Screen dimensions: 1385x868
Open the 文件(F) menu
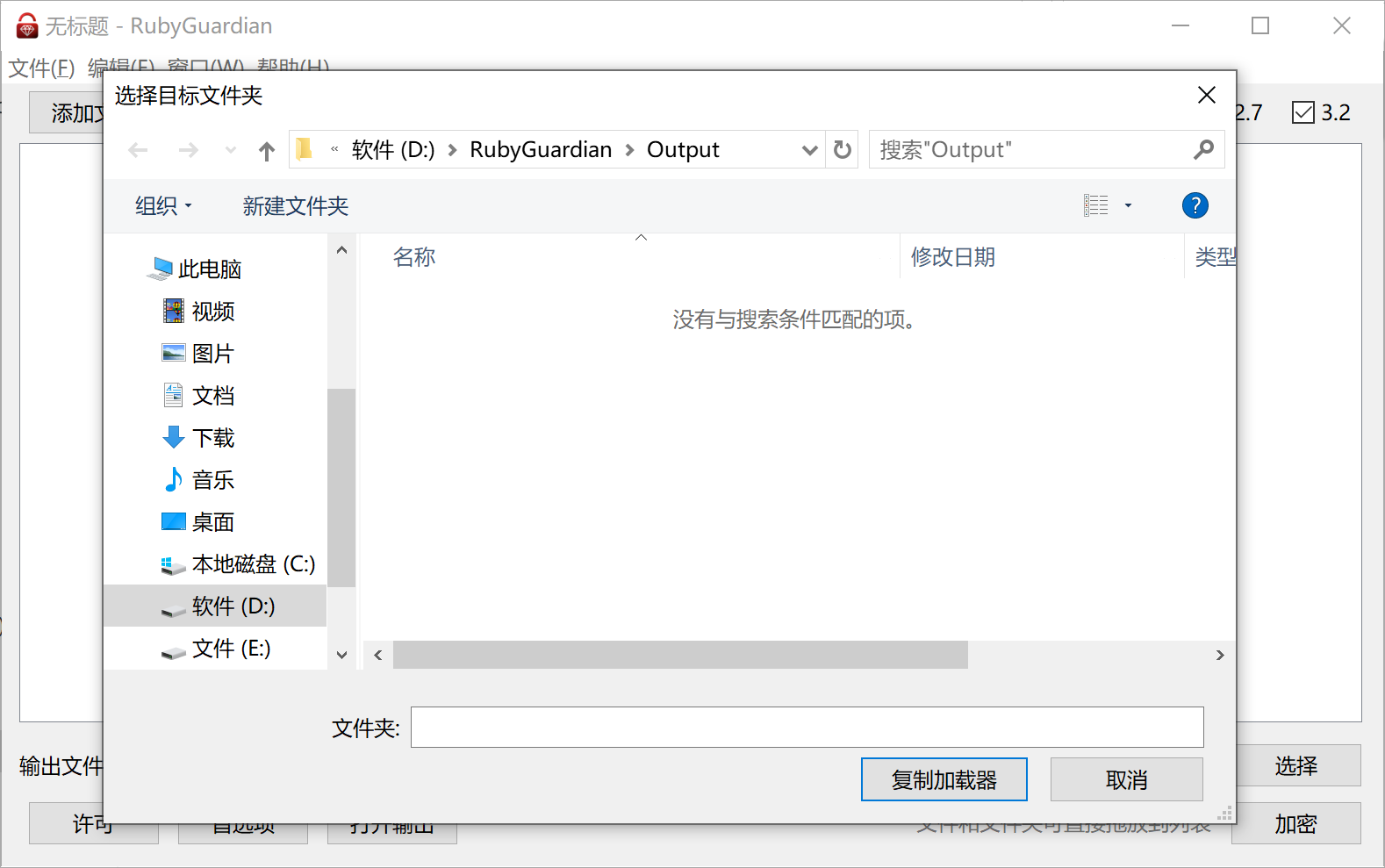click(41, 68)
